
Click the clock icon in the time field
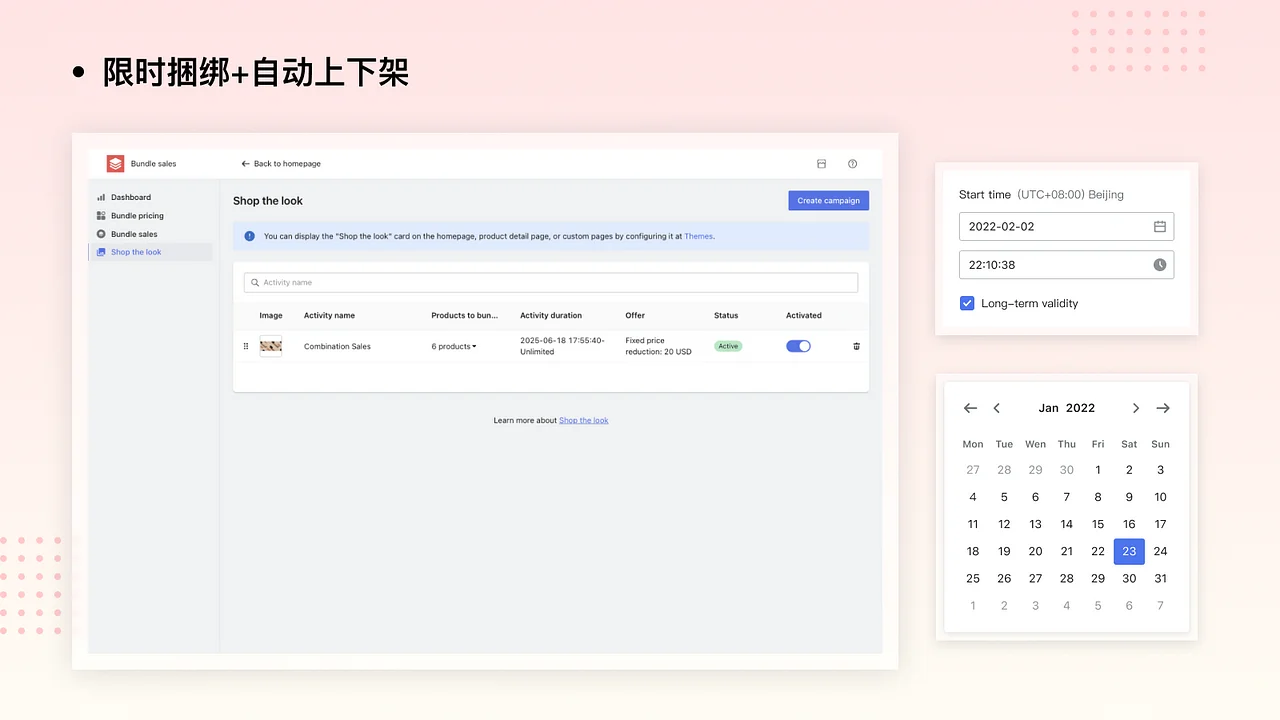(1159, 264)
